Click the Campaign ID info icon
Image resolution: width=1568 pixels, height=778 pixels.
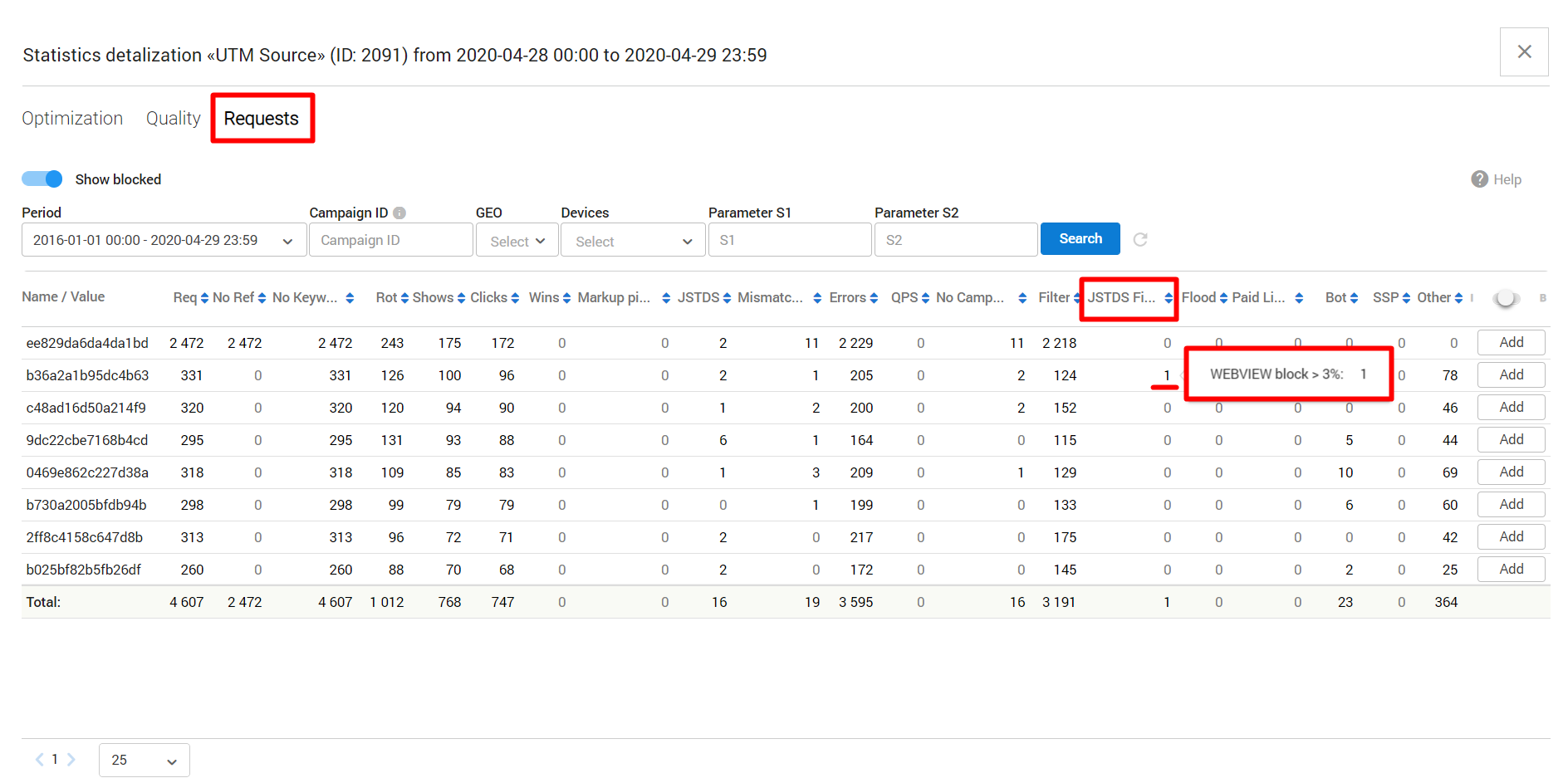click(x=399, y=213)
